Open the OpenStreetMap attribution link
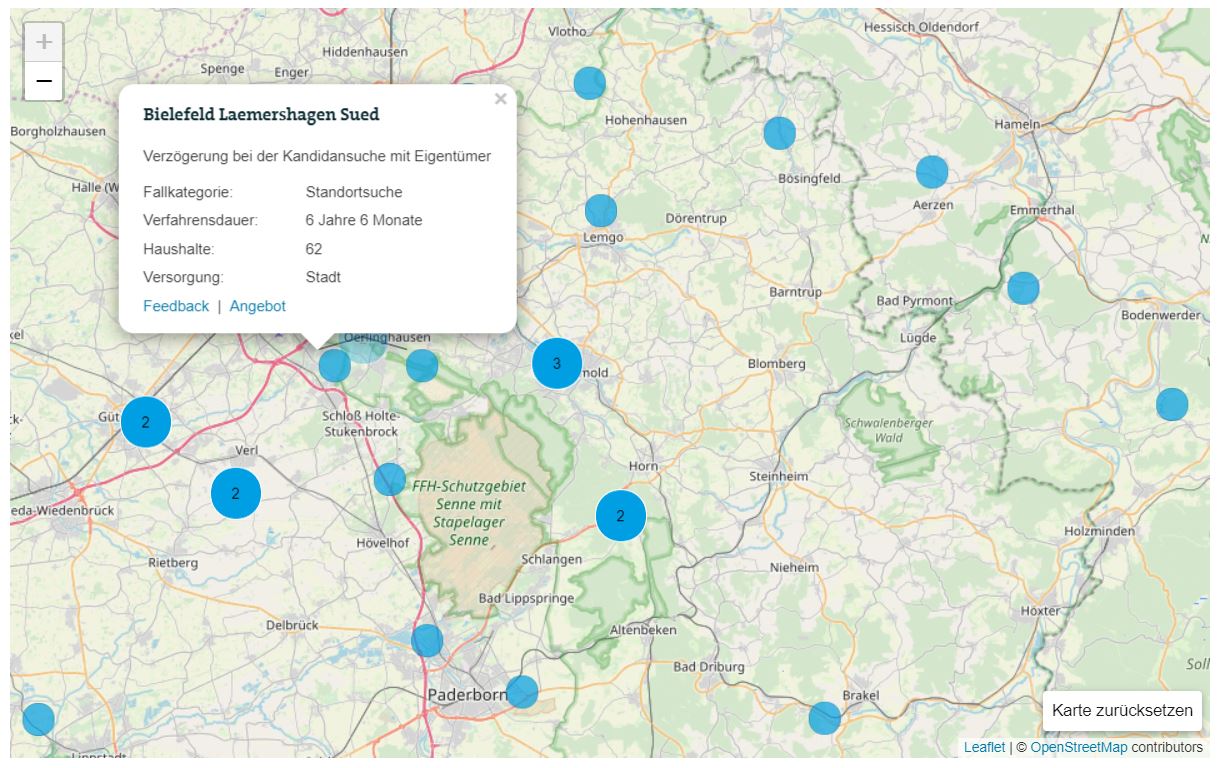1218x768 pixels. coord(1078,747)
